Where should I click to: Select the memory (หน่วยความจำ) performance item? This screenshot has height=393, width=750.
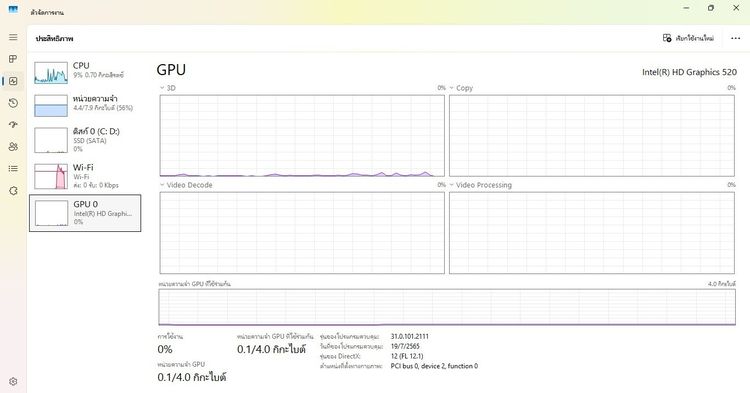pyautogui.click(x=85, y=105)
